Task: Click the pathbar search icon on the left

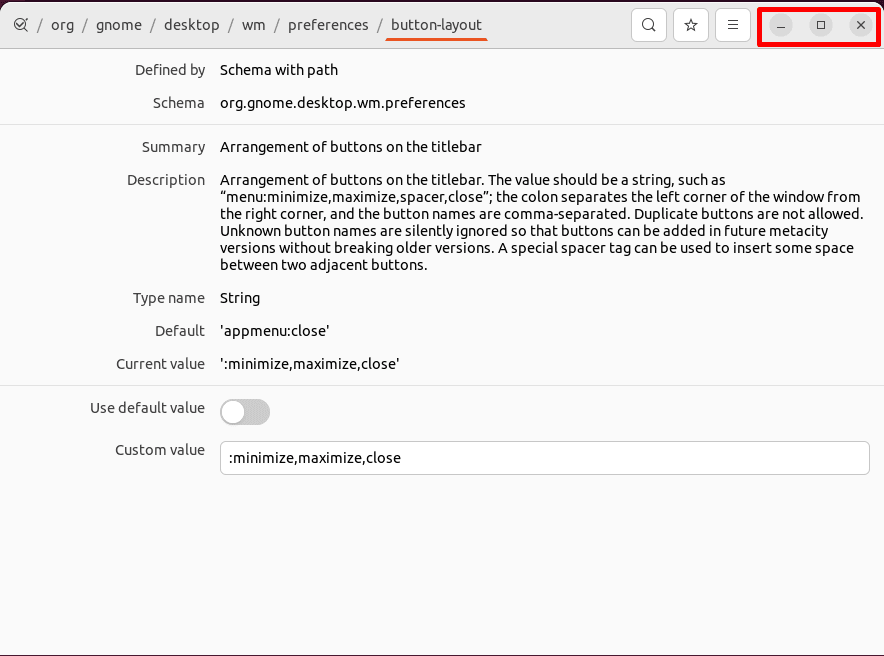Action: tap(22, 24)
